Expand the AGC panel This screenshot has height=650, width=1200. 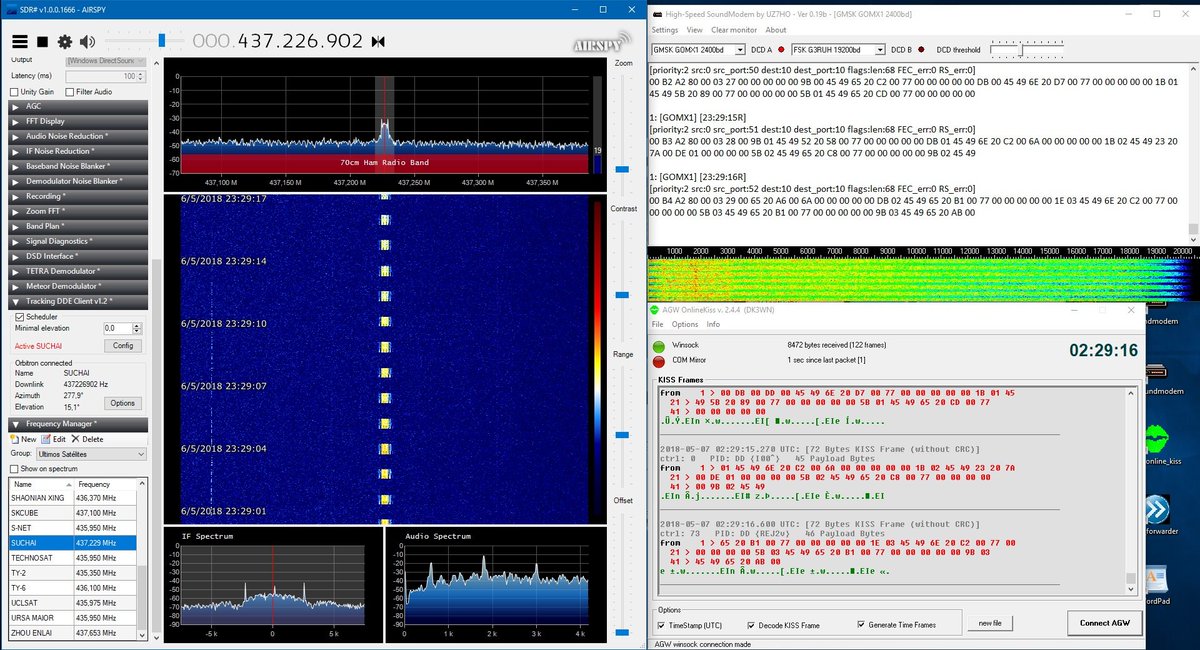pyautogui.click(x=78, y=106)
